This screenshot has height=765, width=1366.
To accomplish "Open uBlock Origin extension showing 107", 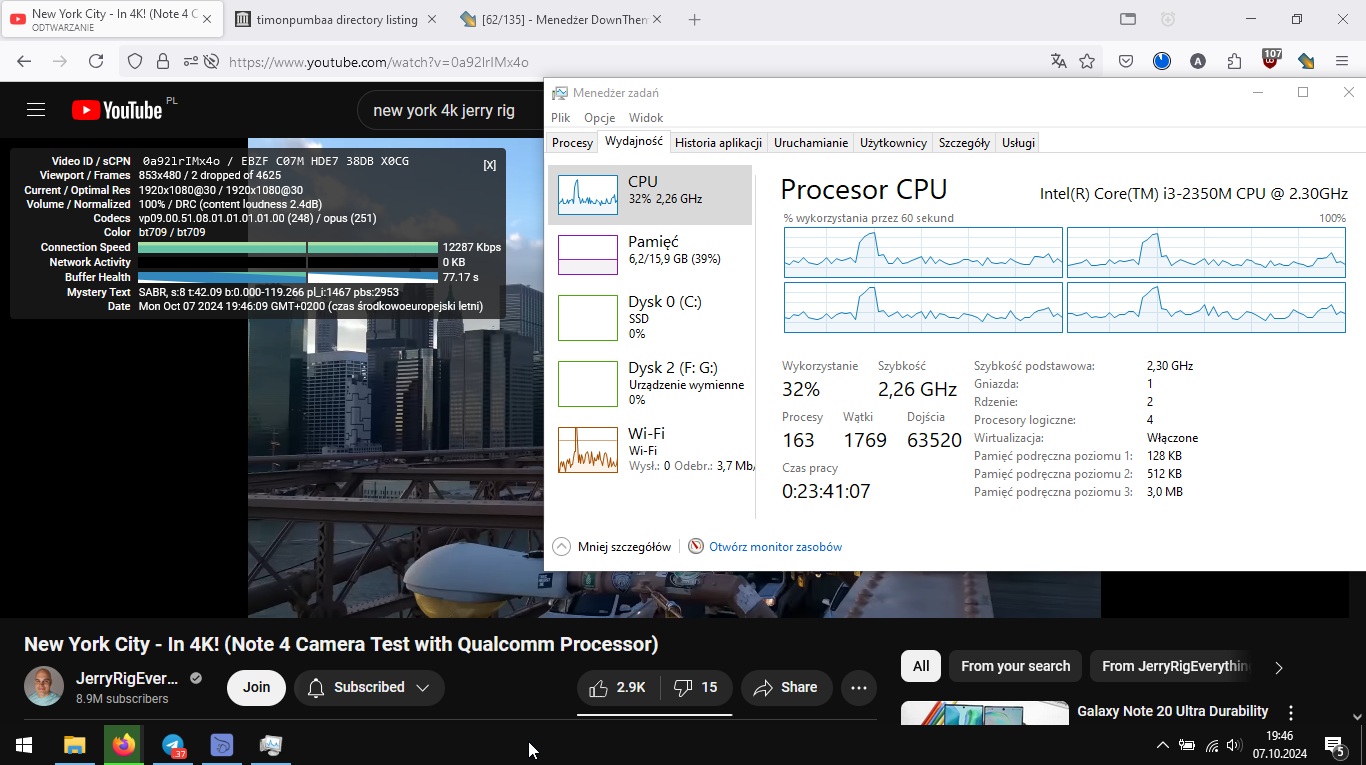I will click(1270, 60).
